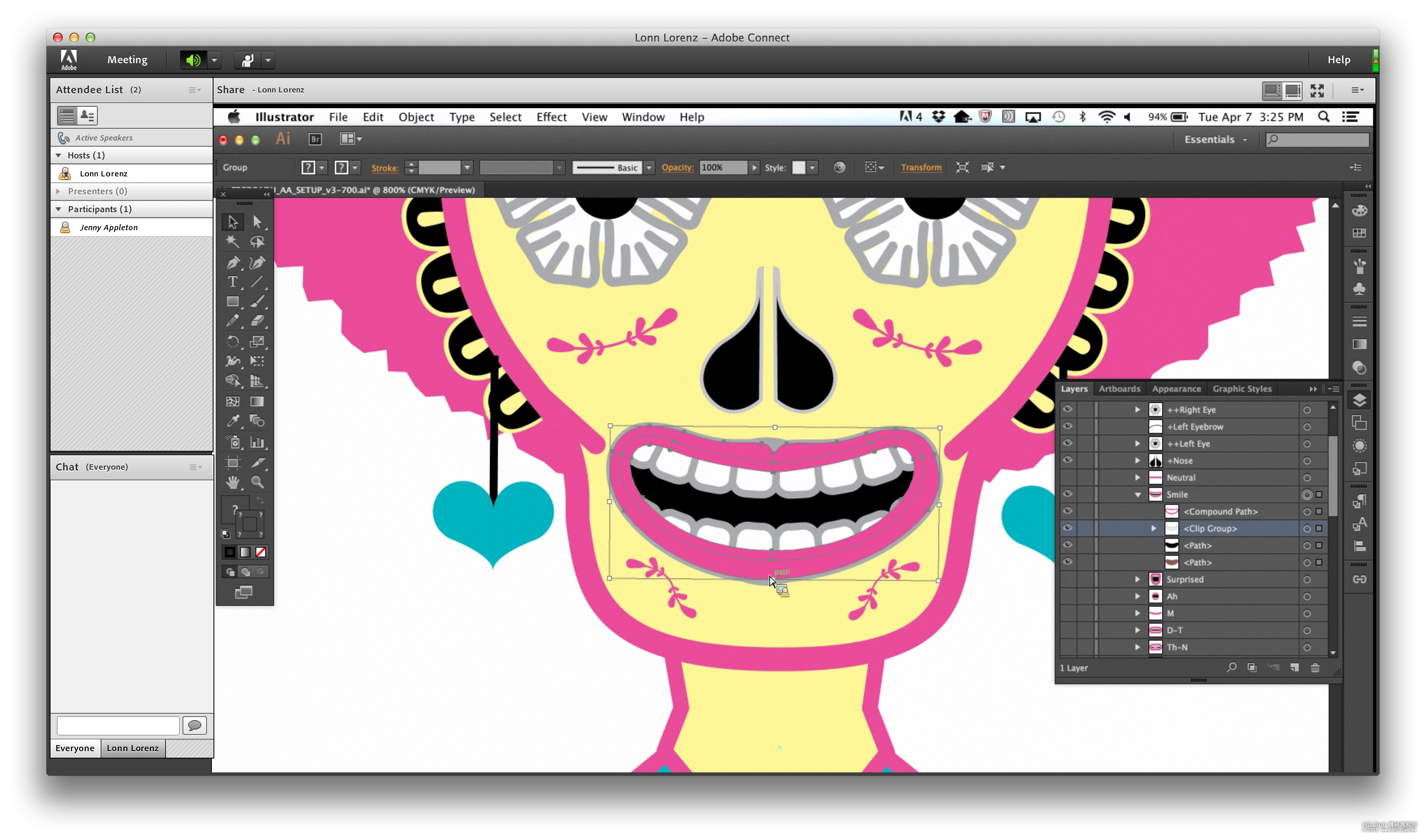The width and height of the screenshot is (1426, 840).
Task: Select the Hand tool
Action: coord(233,482)
